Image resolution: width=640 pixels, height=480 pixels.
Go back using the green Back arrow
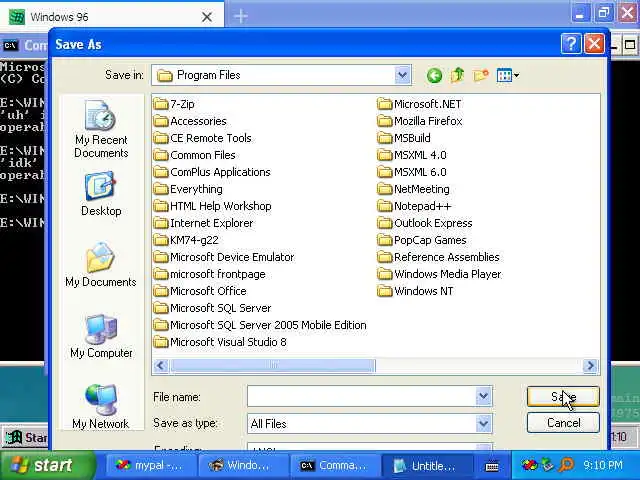434,76
